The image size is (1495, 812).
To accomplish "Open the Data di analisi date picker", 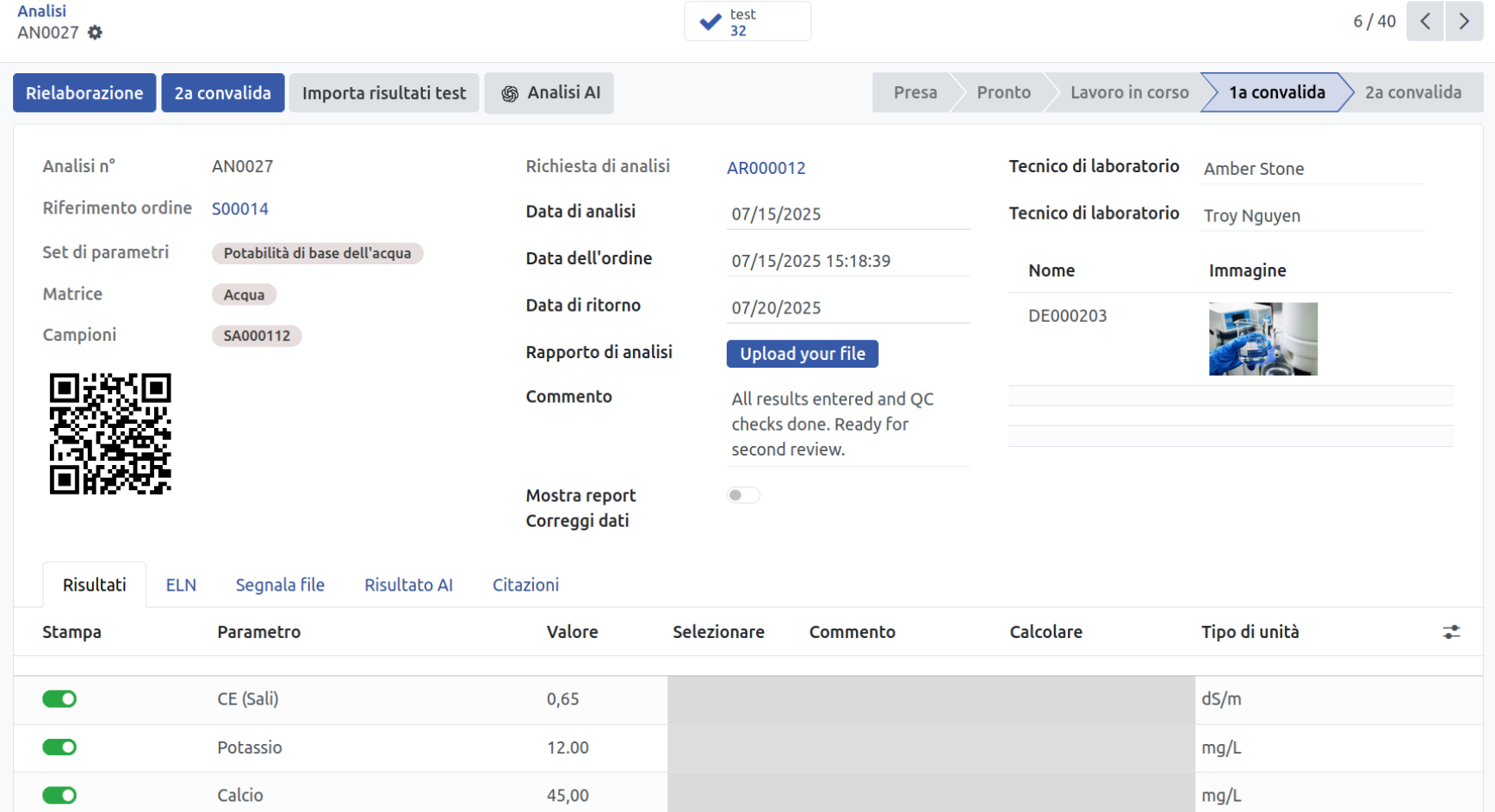I will tap(847, 214).
